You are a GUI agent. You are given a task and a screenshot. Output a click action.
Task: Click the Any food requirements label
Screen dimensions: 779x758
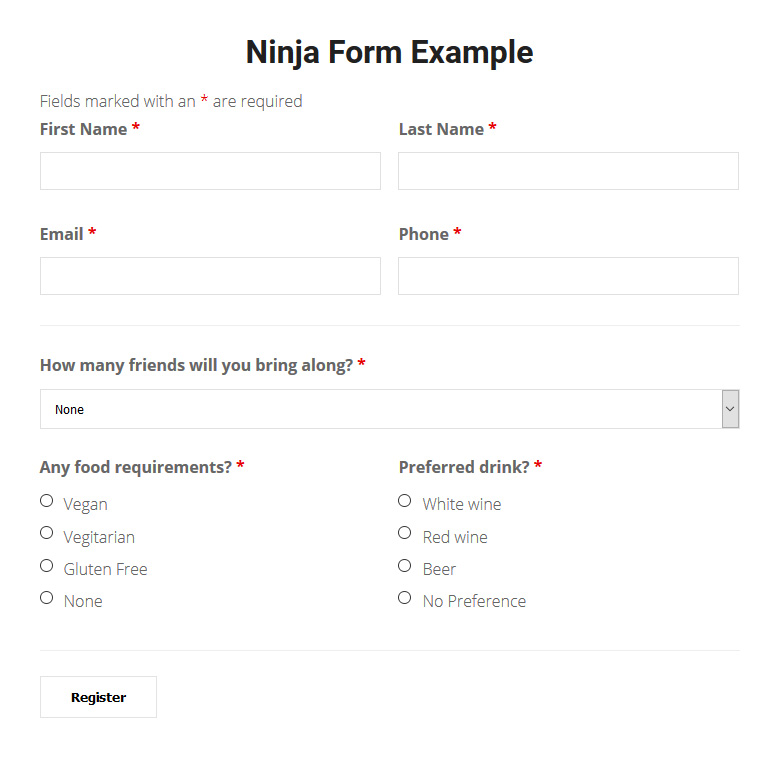coord(135,467)
